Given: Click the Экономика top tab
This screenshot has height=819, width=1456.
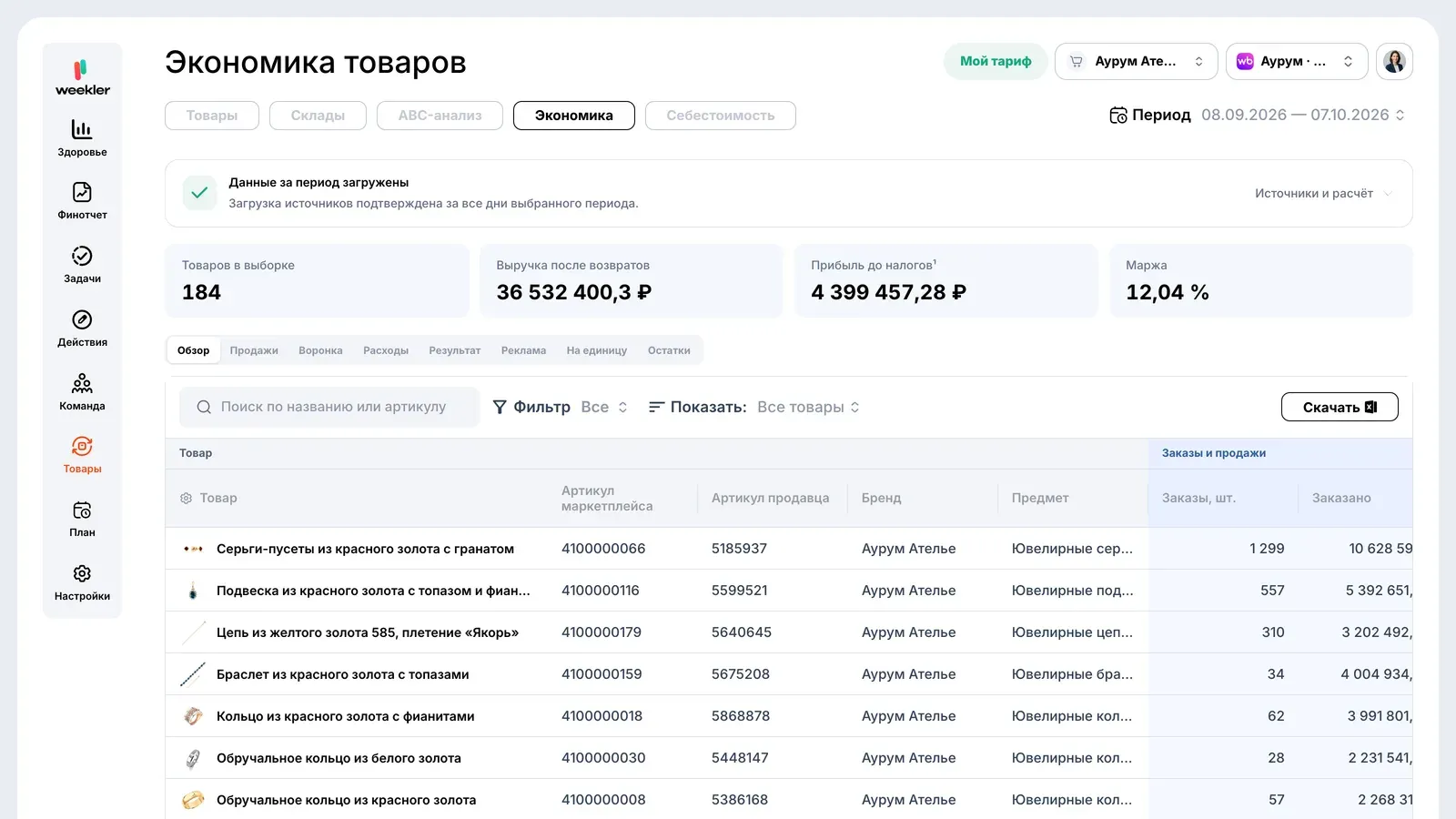Looking at the screenshot, I should 574,116.
